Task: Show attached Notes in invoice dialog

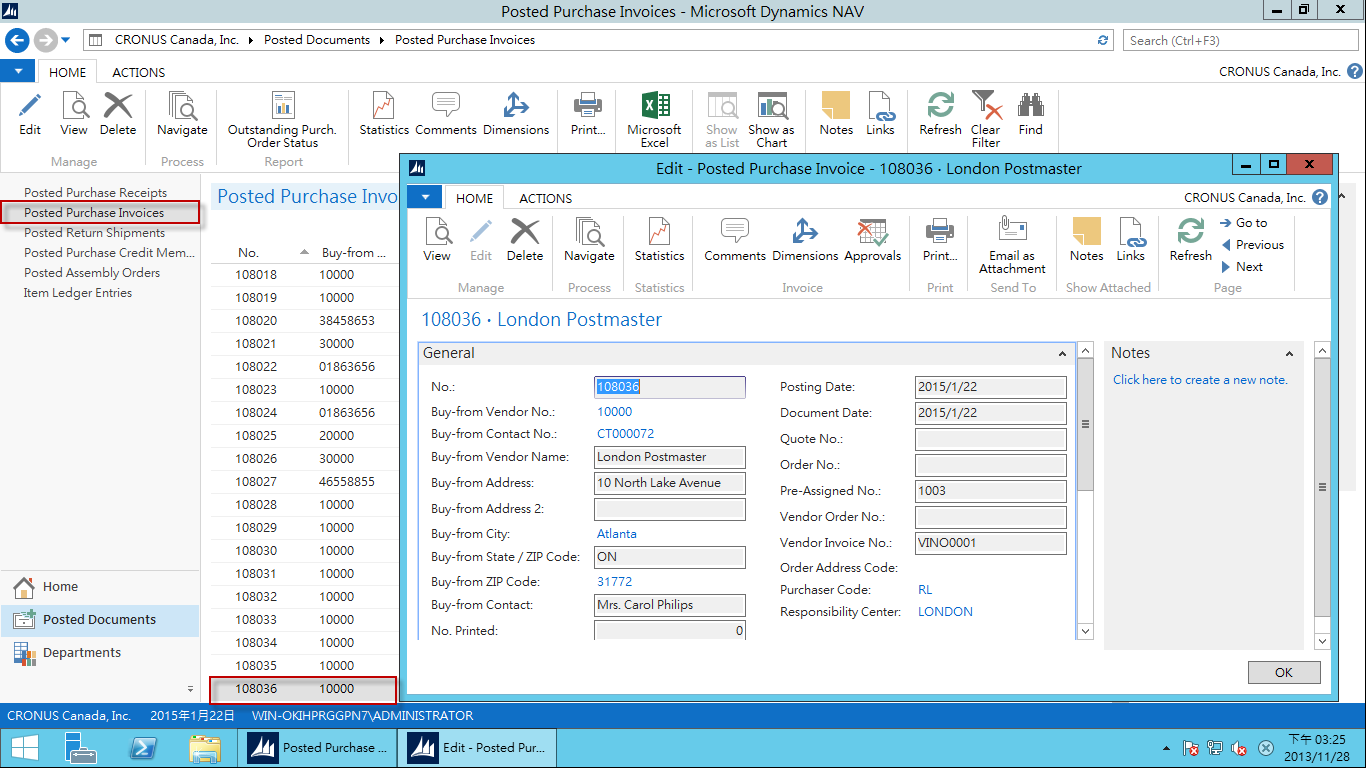Action: [1086, 240]
